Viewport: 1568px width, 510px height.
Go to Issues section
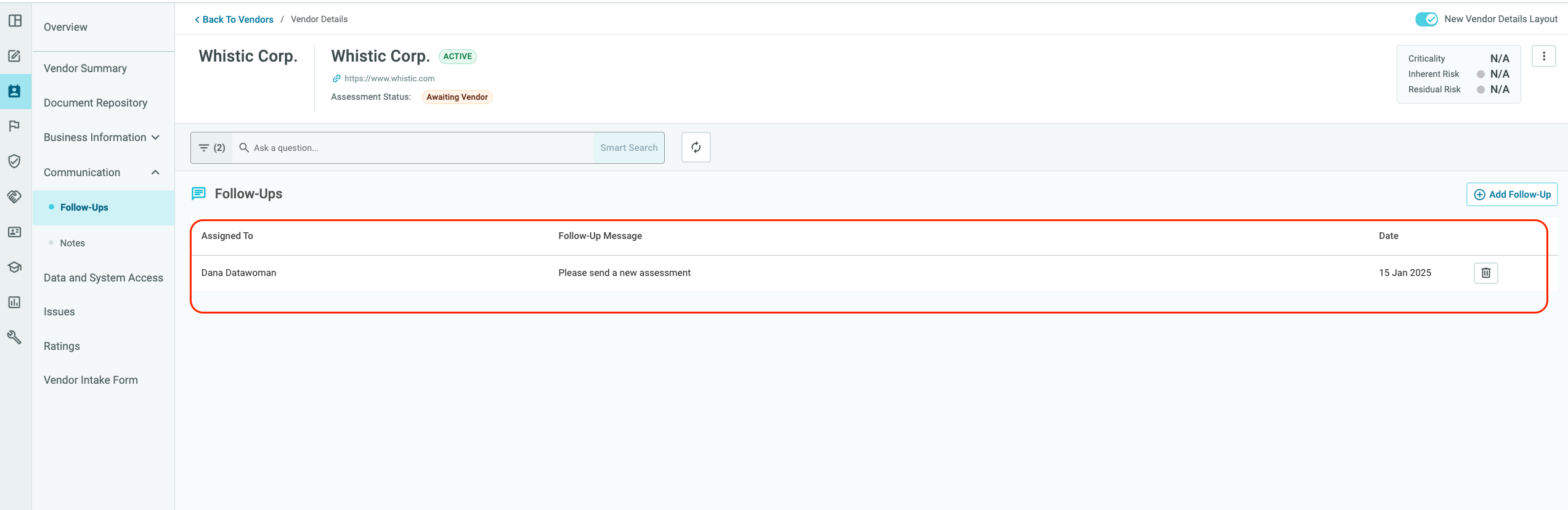click(59, 312)
